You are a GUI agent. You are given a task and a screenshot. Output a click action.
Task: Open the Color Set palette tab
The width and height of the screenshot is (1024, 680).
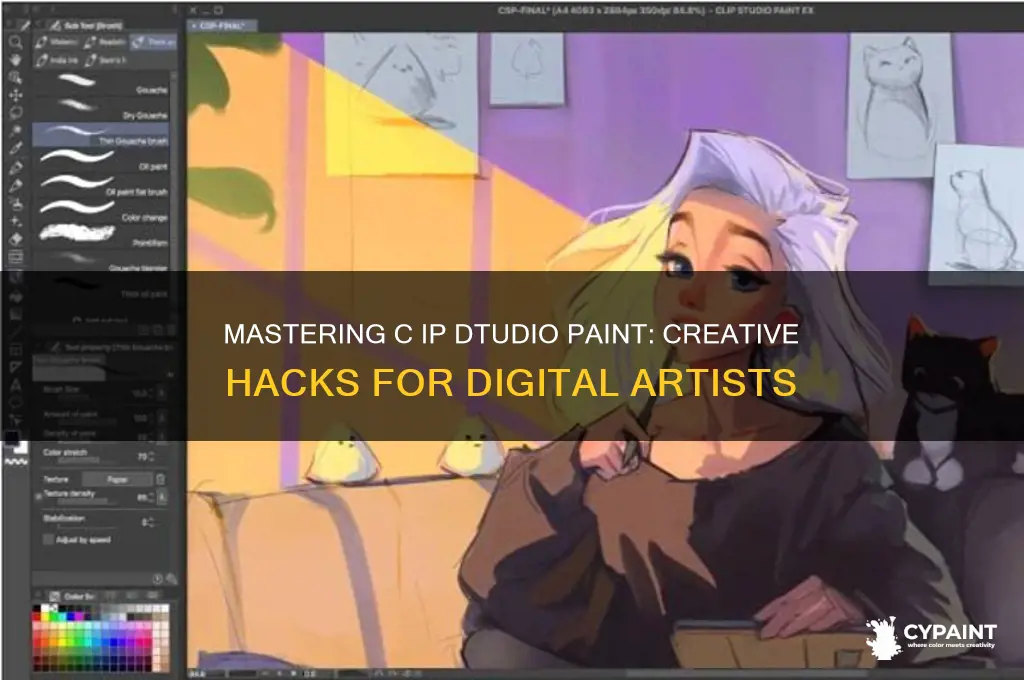click(x=73, y=596)
